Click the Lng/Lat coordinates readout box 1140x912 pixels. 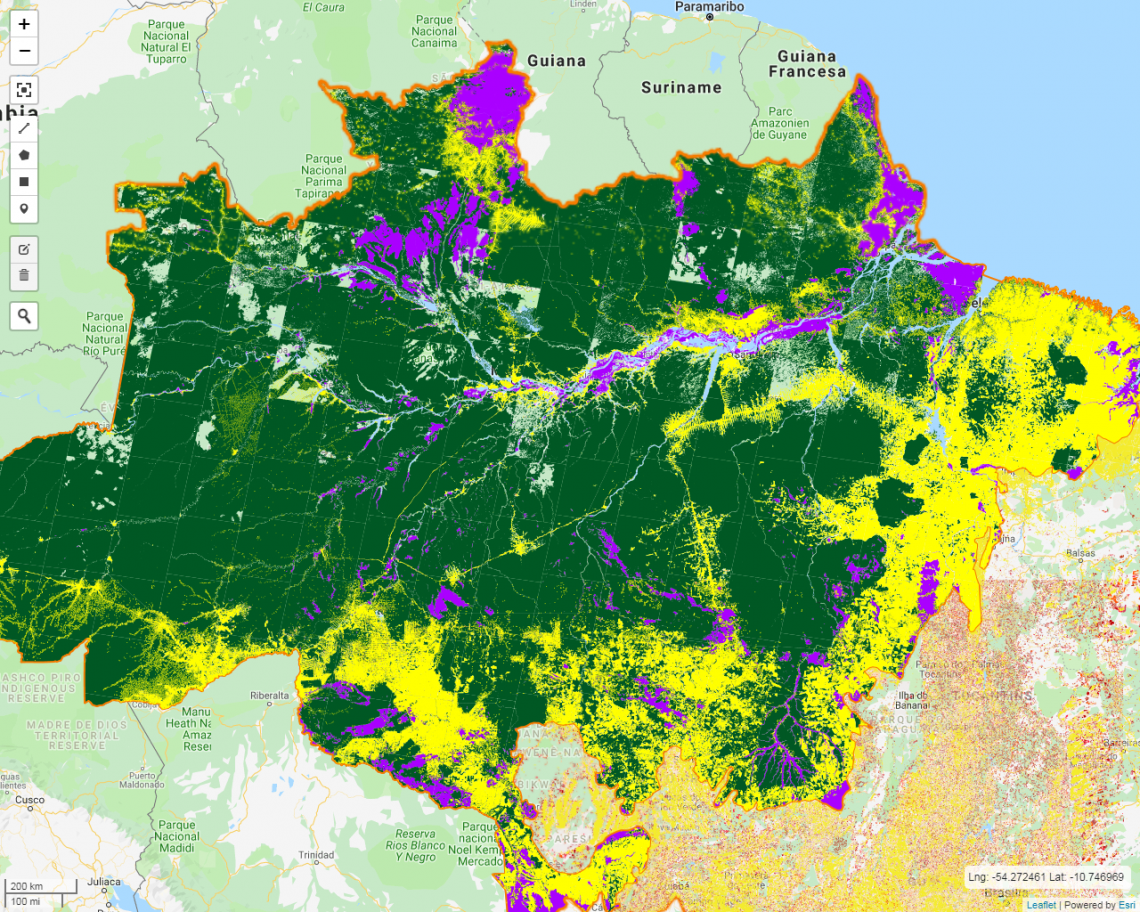1048,877
